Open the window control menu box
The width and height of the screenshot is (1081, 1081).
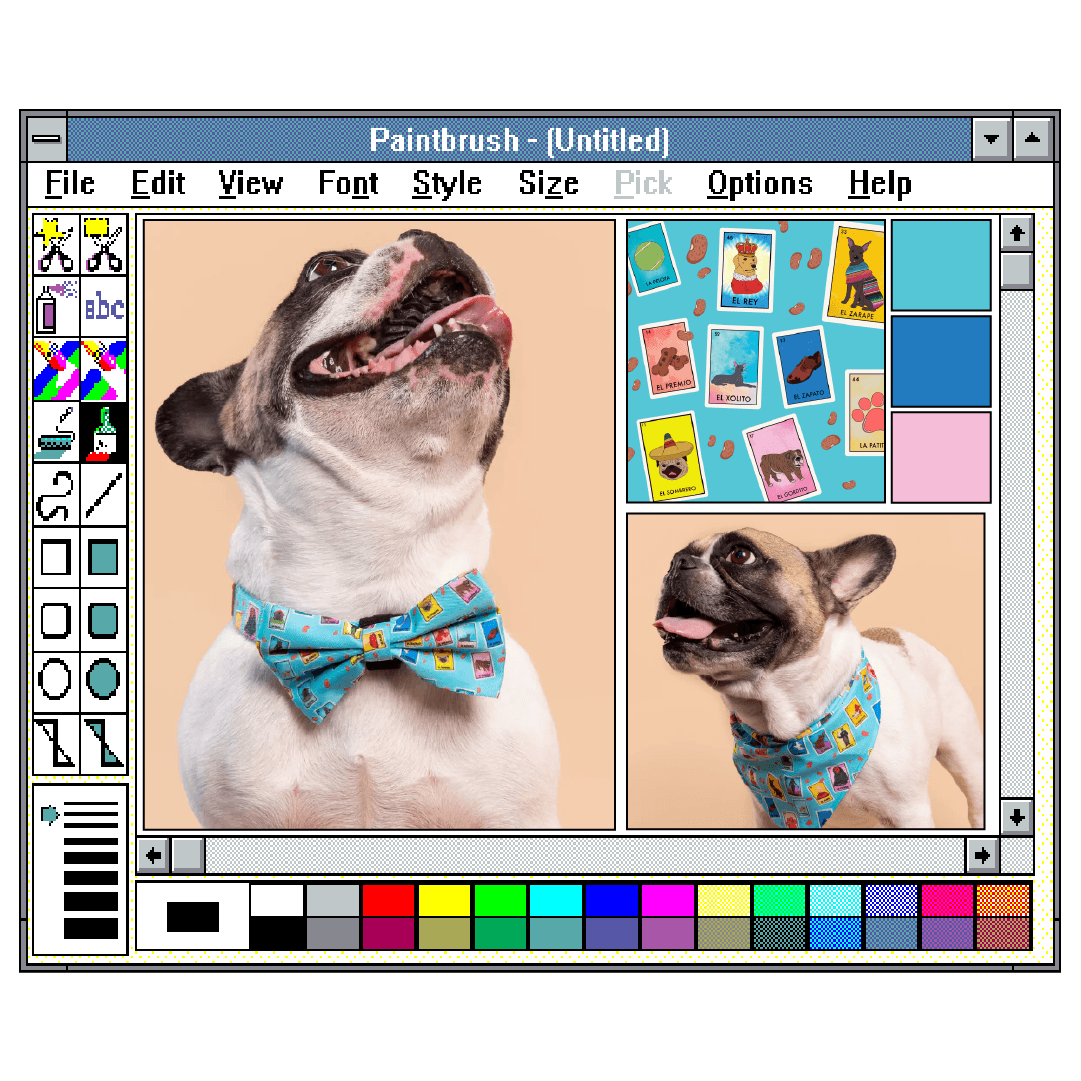coord(47,139)
